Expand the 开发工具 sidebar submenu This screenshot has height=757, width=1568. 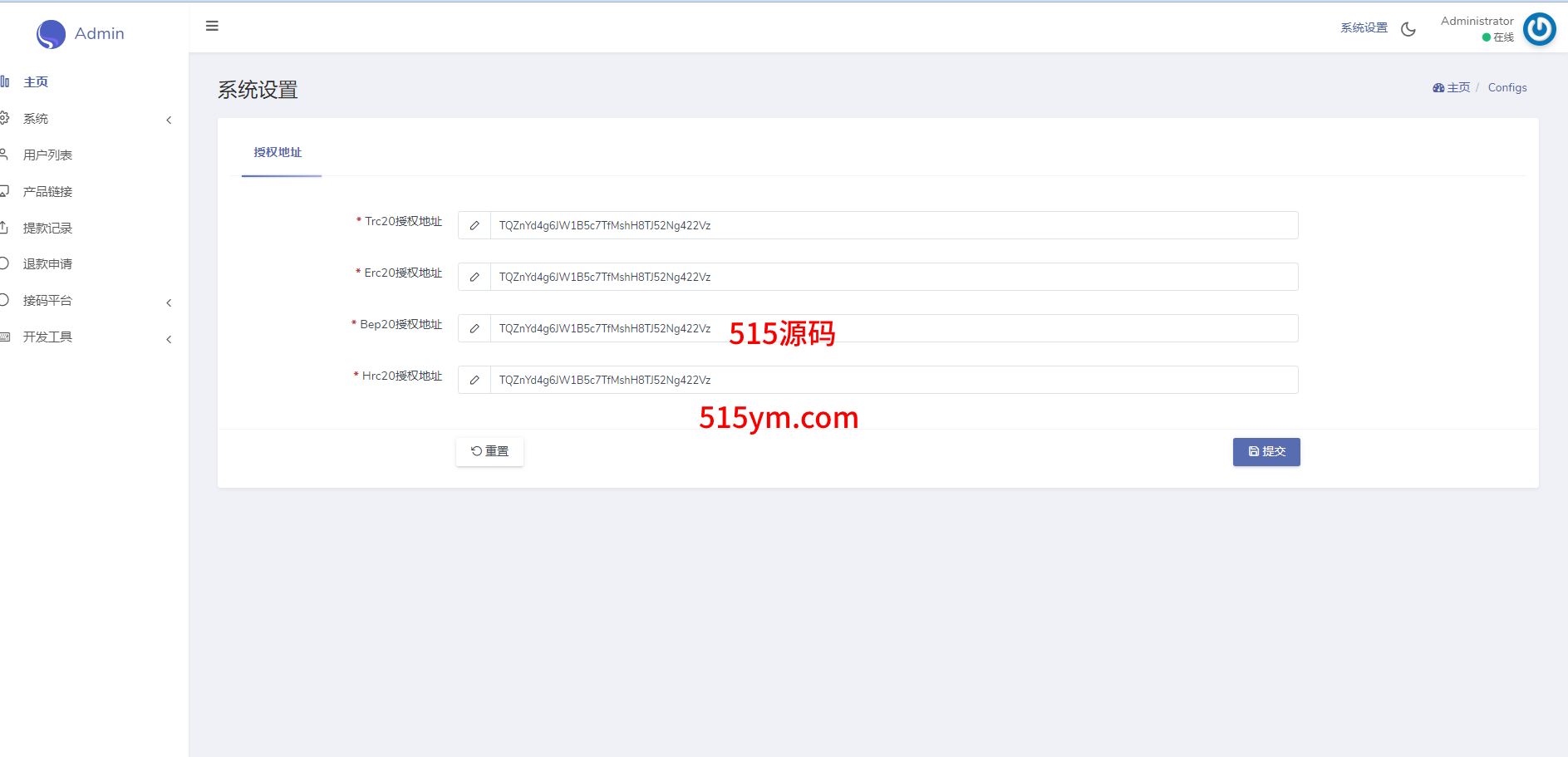point(169,340)
